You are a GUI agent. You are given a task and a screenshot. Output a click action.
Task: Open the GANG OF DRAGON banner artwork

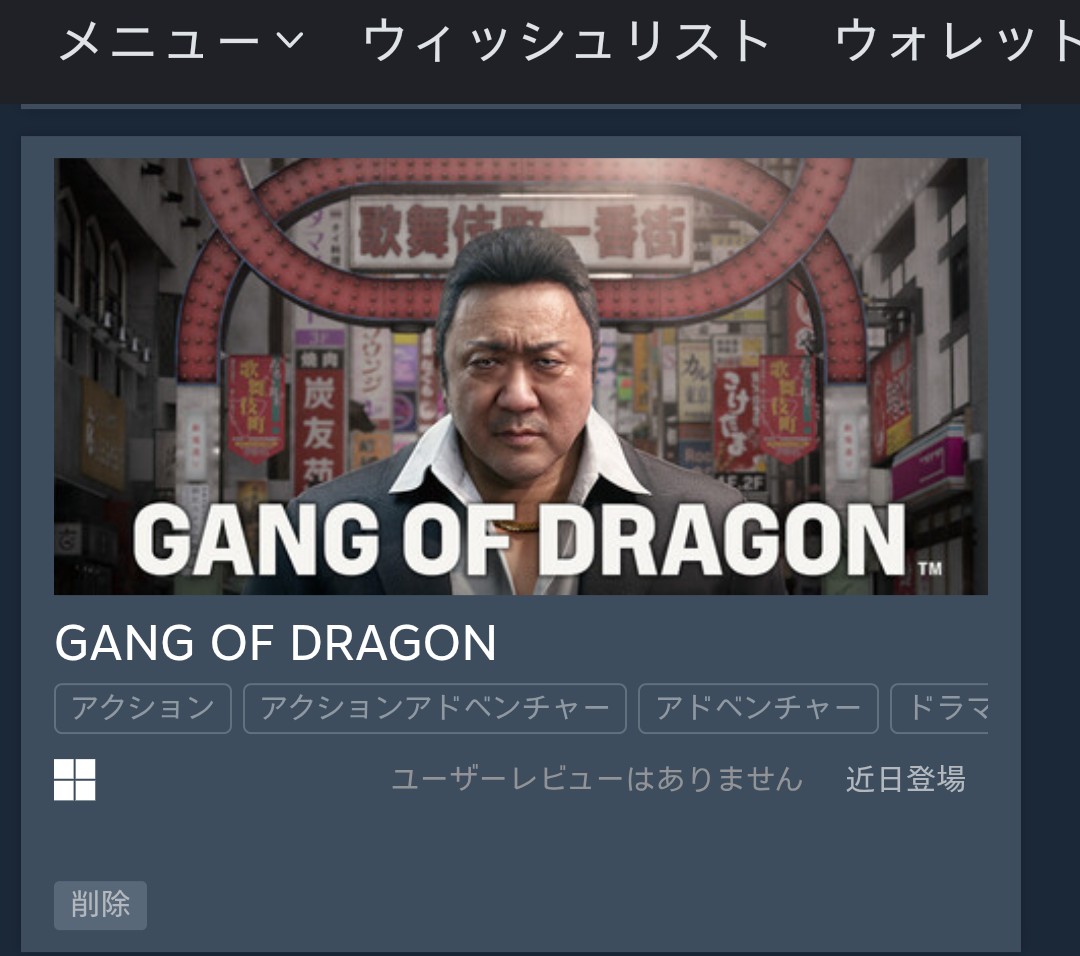(521, 377)
